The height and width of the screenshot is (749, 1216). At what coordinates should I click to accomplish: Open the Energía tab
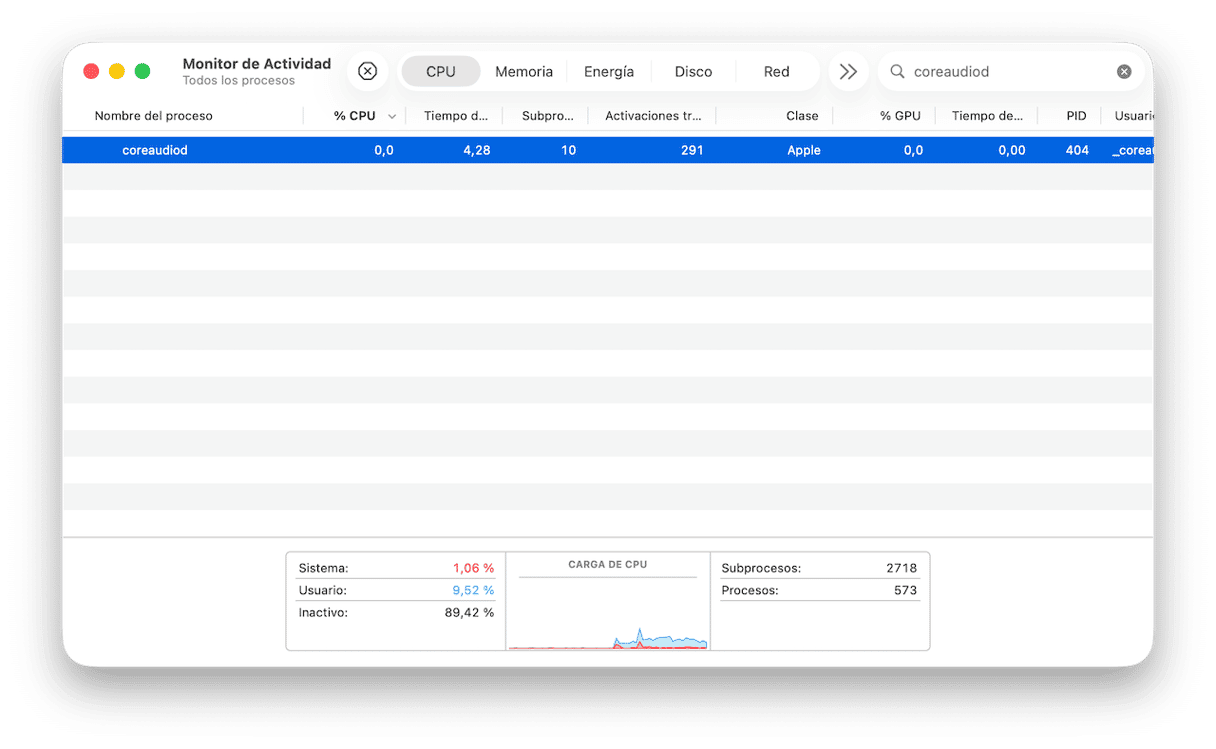coord(609,71)
